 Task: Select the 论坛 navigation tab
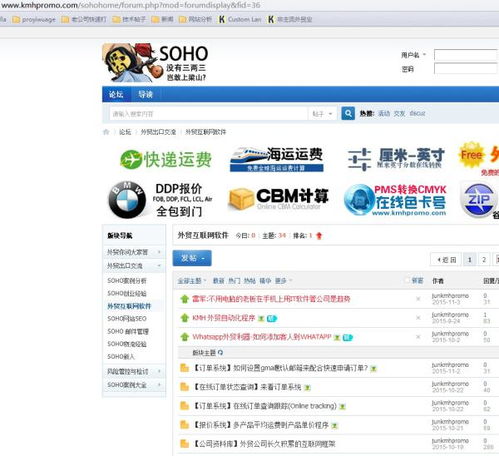point(116,94)
